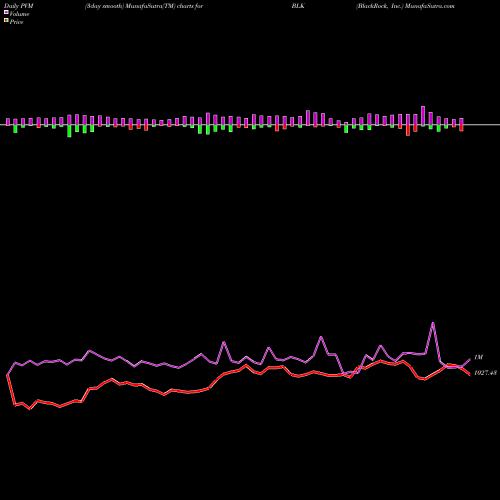
Task: Click the tallest purple bar in the histogram
Action: coord(423,116)
